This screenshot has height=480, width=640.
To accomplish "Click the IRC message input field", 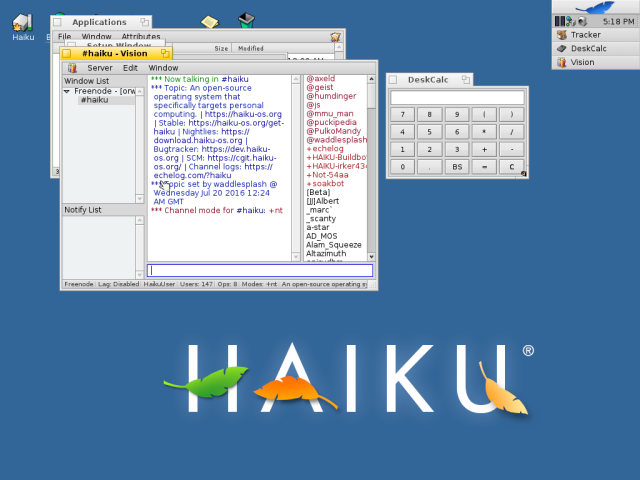I will pos(260,270).
